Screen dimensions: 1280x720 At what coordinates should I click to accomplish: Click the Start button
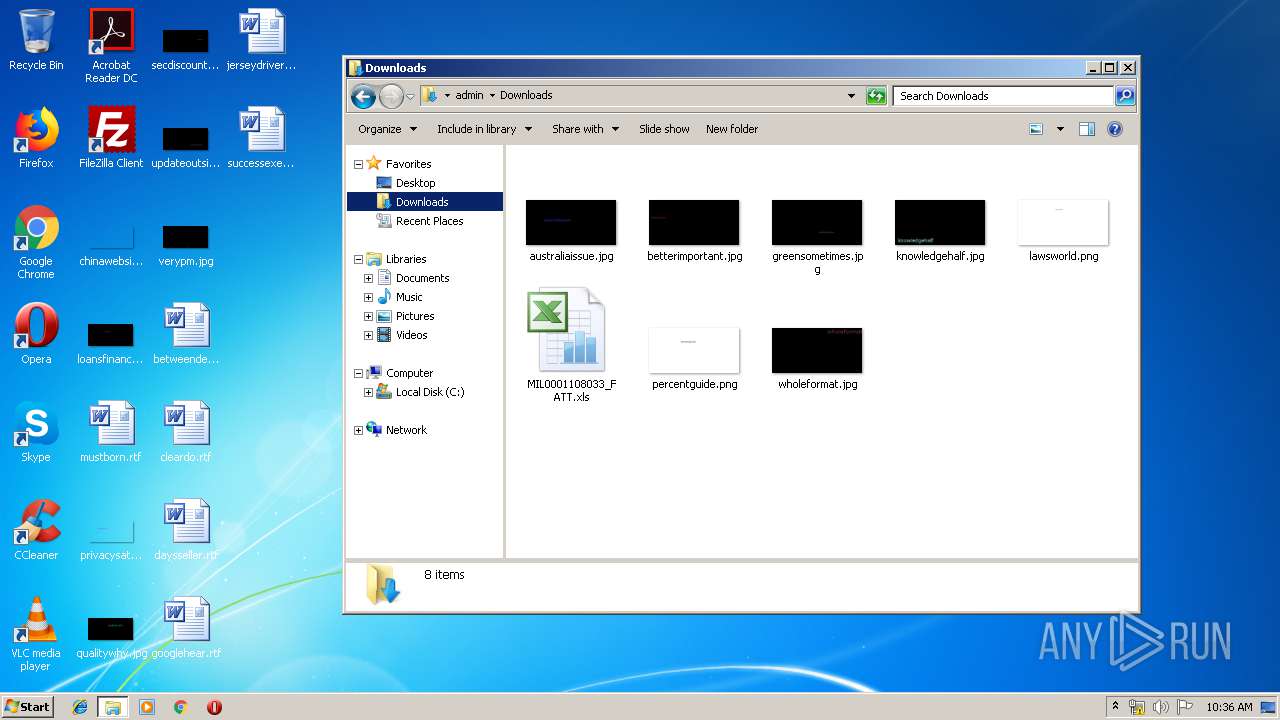coord(27,707)
